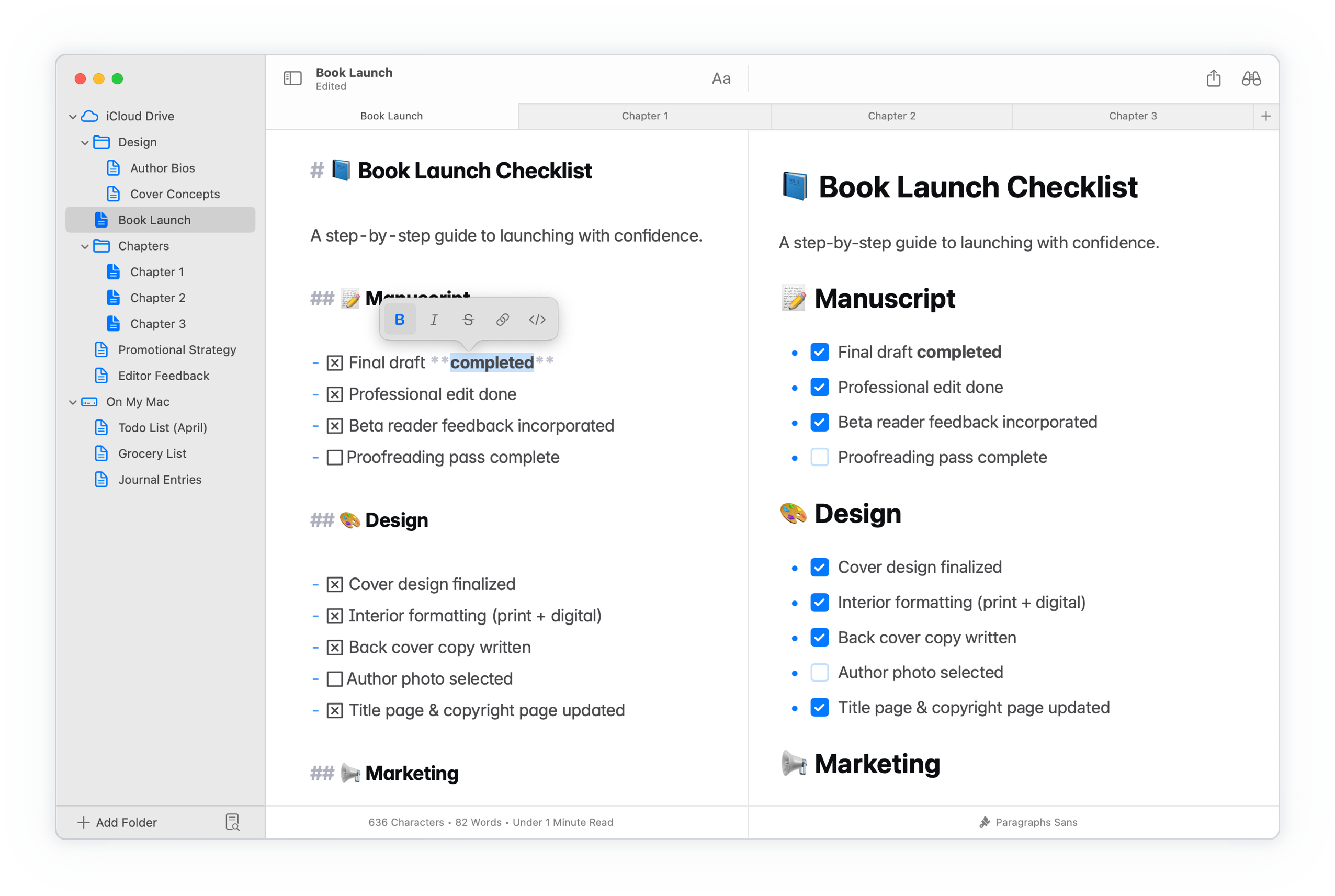Click the Journal Entries document icon
This screenshot has width=1335, height=896.
click(101, 480)
